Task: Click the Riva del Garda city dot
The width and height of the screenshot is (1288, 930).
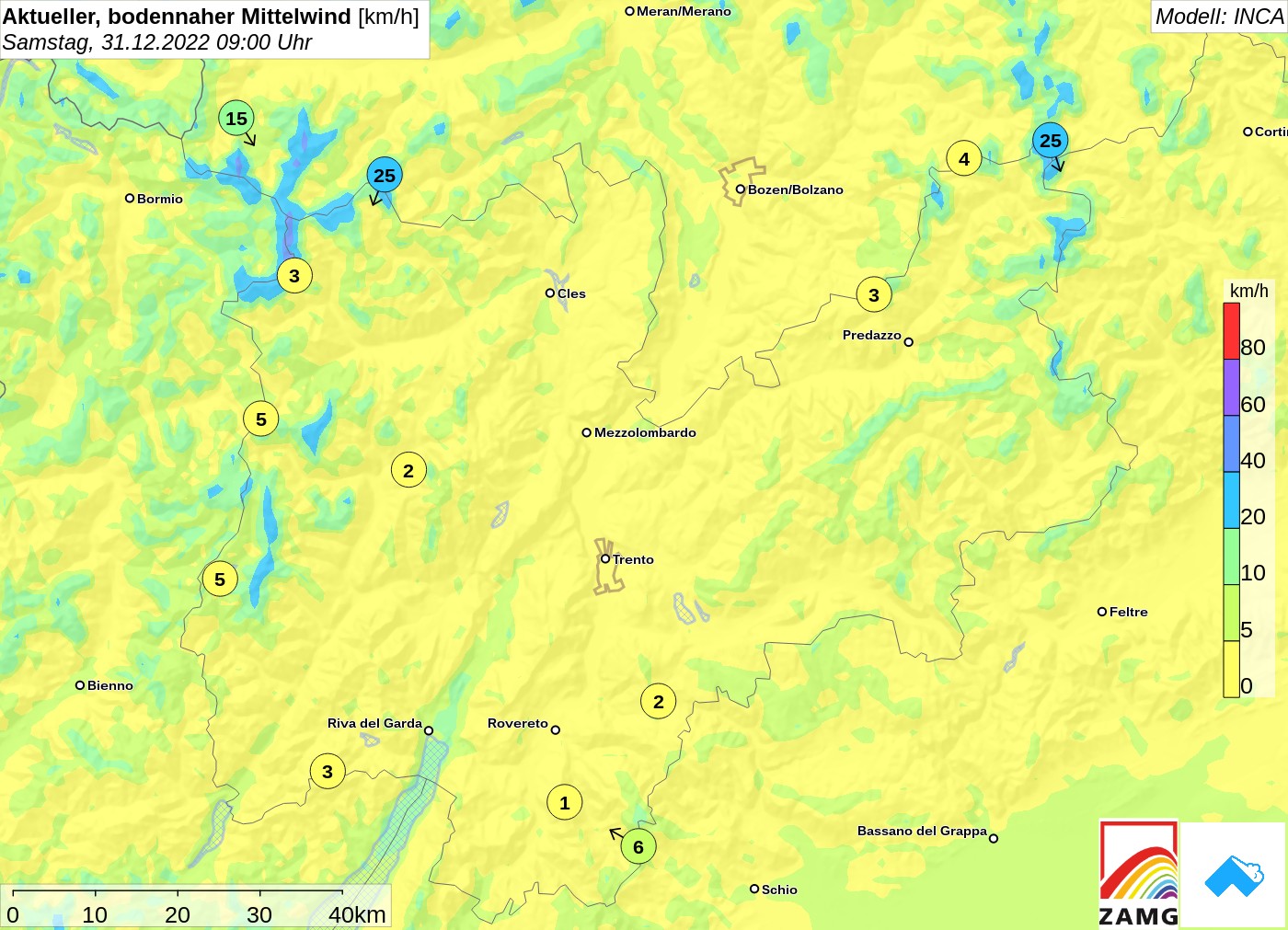Action: [429, 731]
